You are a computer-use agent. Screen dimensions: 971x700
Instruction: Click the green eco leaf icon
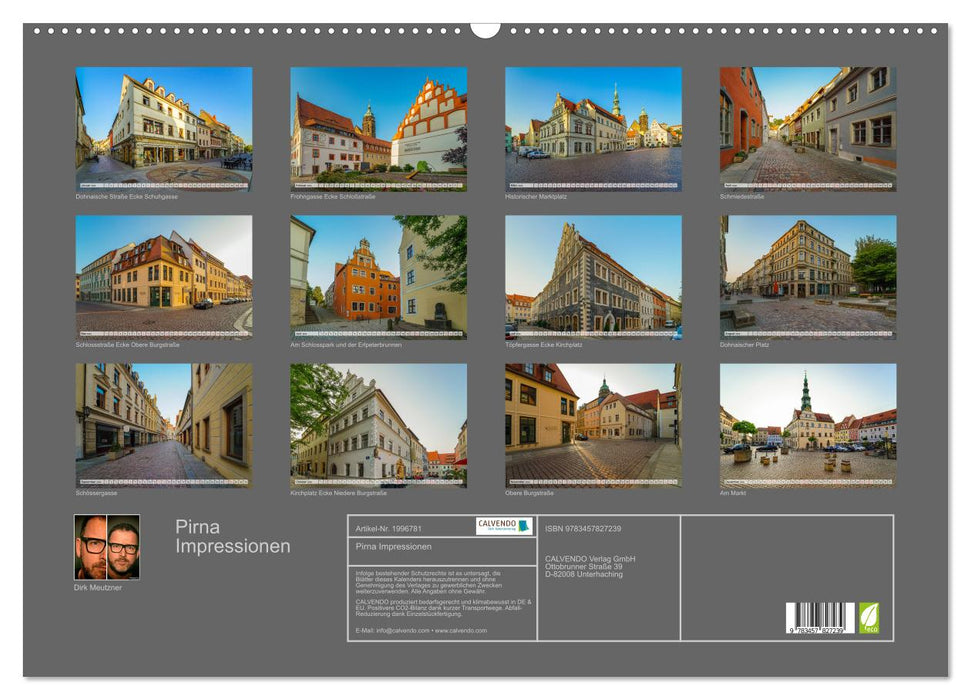point(871,617)
